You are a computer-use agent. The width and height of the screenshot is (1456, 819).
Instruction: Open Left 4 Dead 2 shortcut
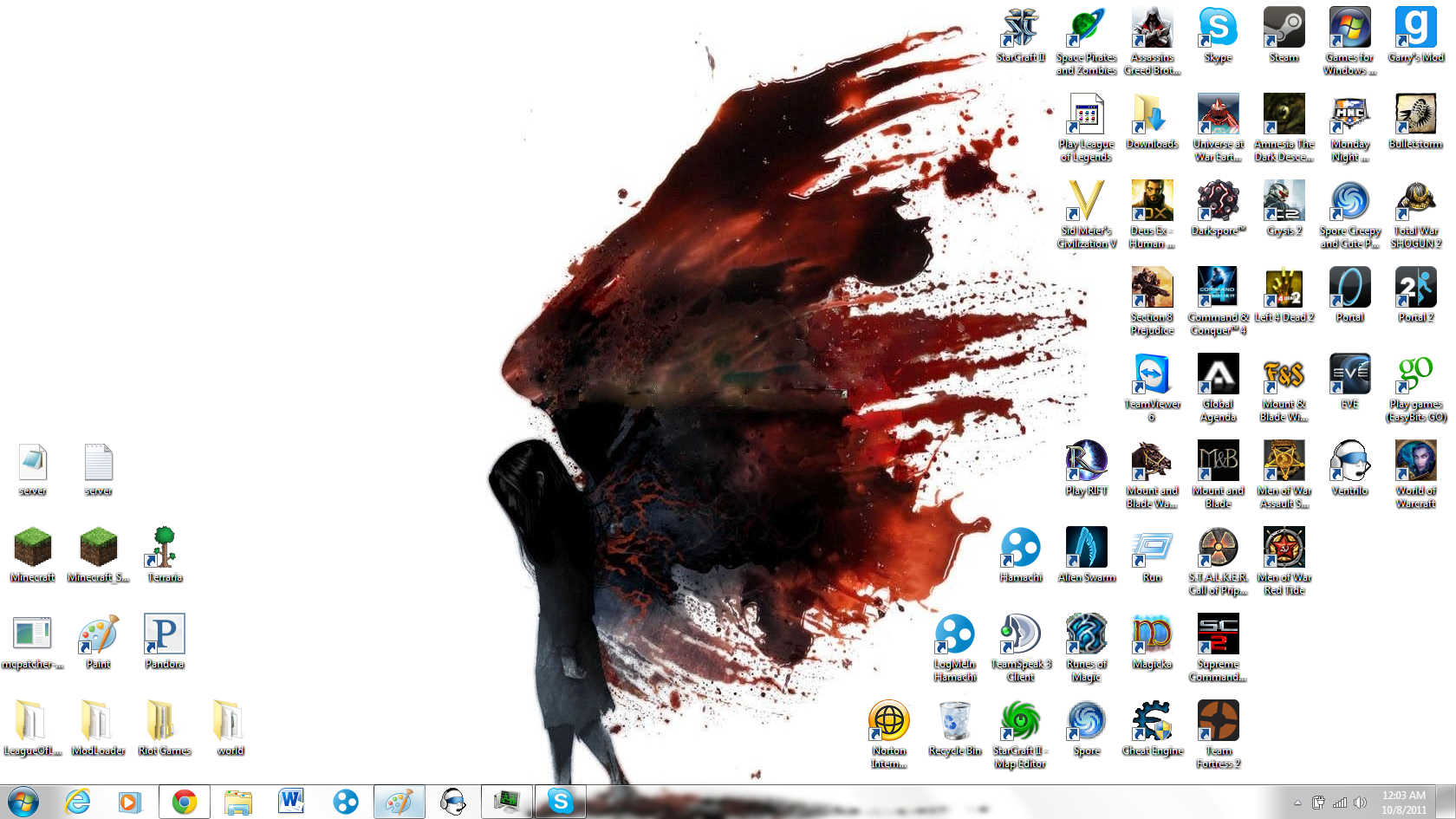1284,296
